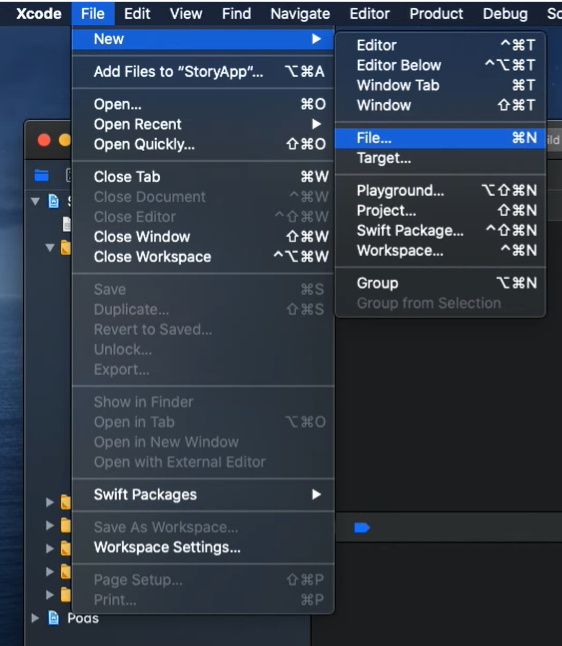
Task: Click the Pods project file icon
Action: click(54, 618)
